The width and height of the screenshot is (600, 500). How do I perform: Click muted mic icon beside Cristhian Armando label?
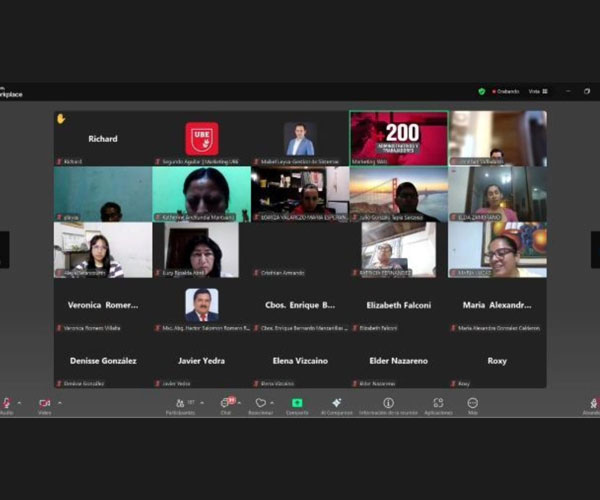coord(256,273)
